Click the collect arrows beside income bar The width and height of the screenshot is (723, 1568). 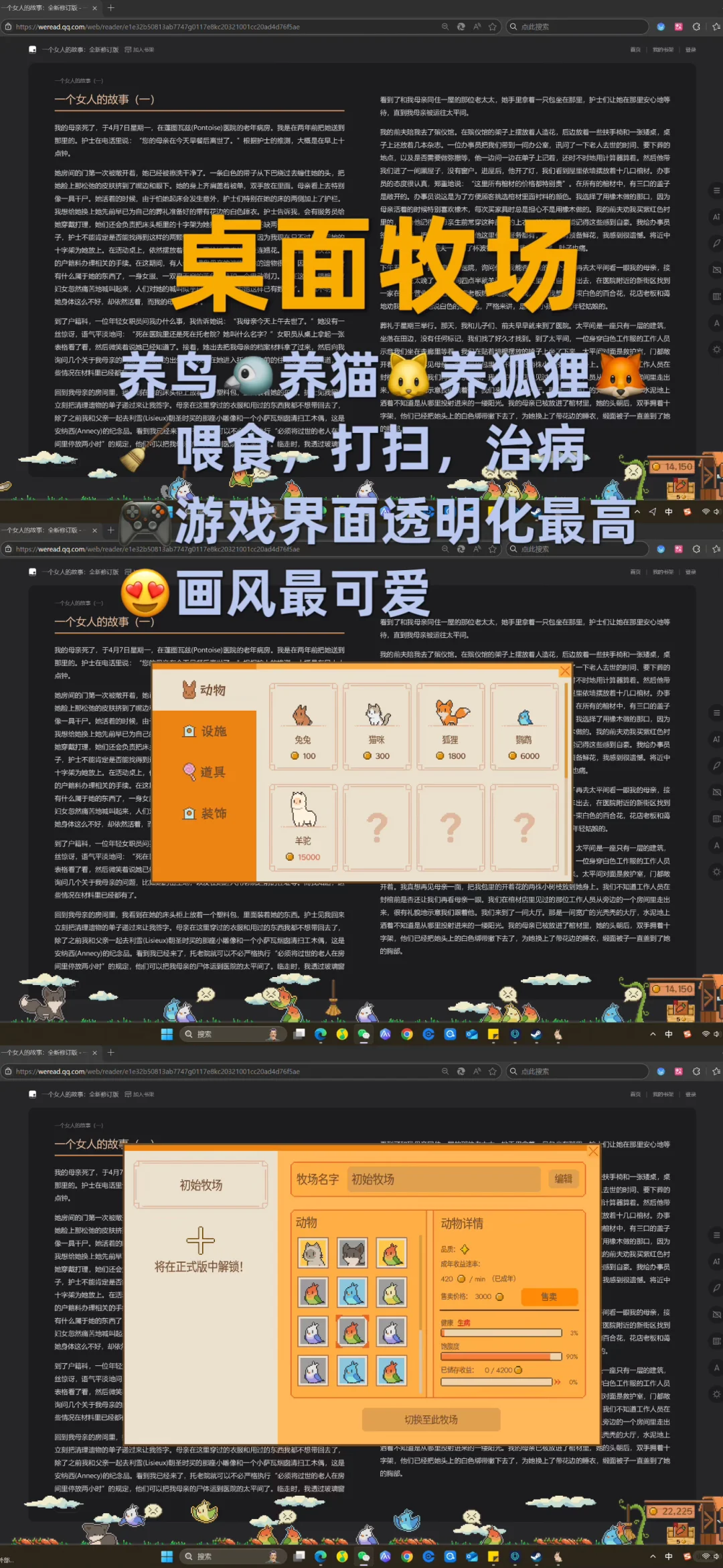click(558, 1381)
